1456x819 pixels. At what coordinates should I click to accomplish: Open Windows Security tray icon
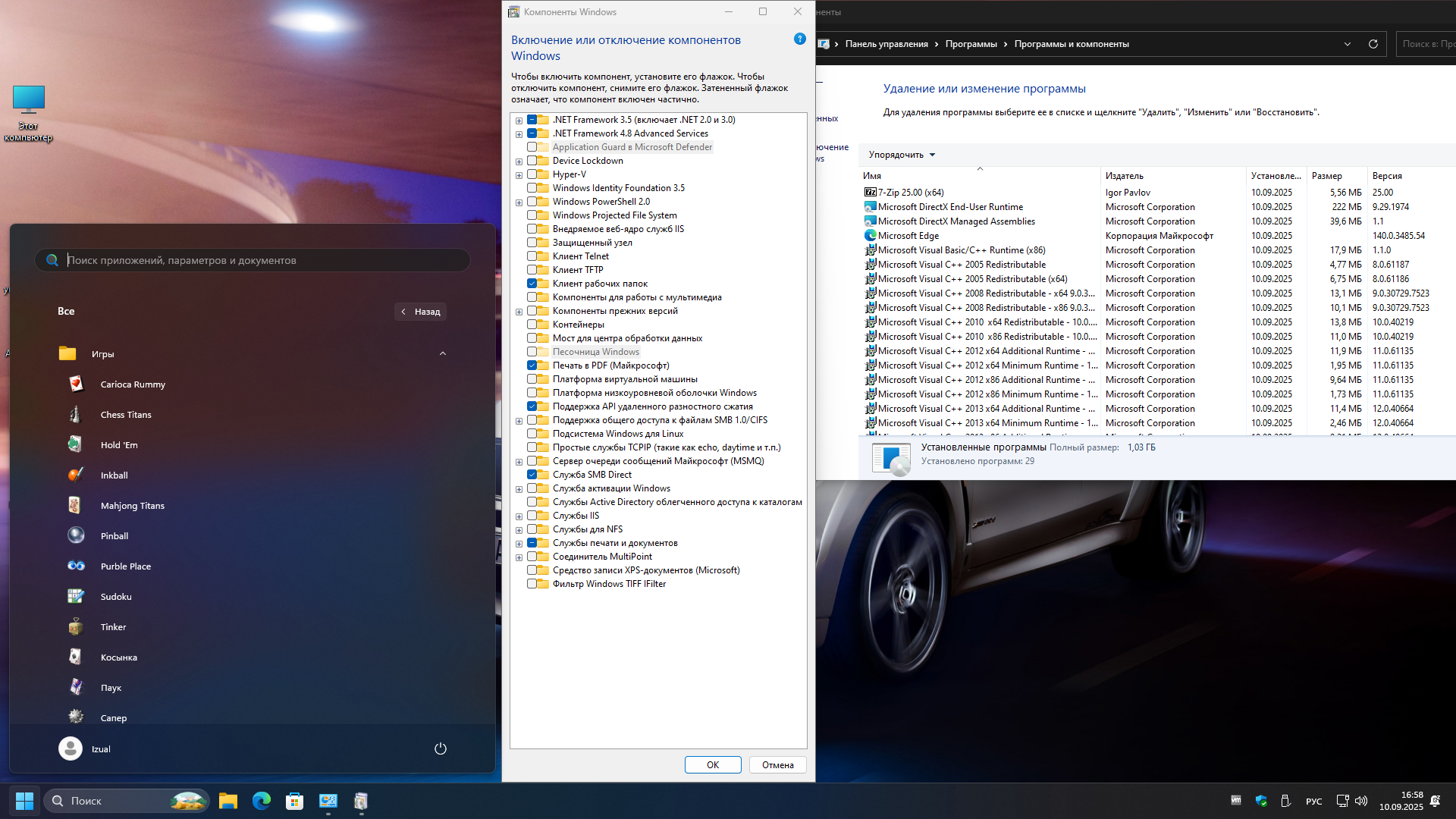tap(1261, 801)
